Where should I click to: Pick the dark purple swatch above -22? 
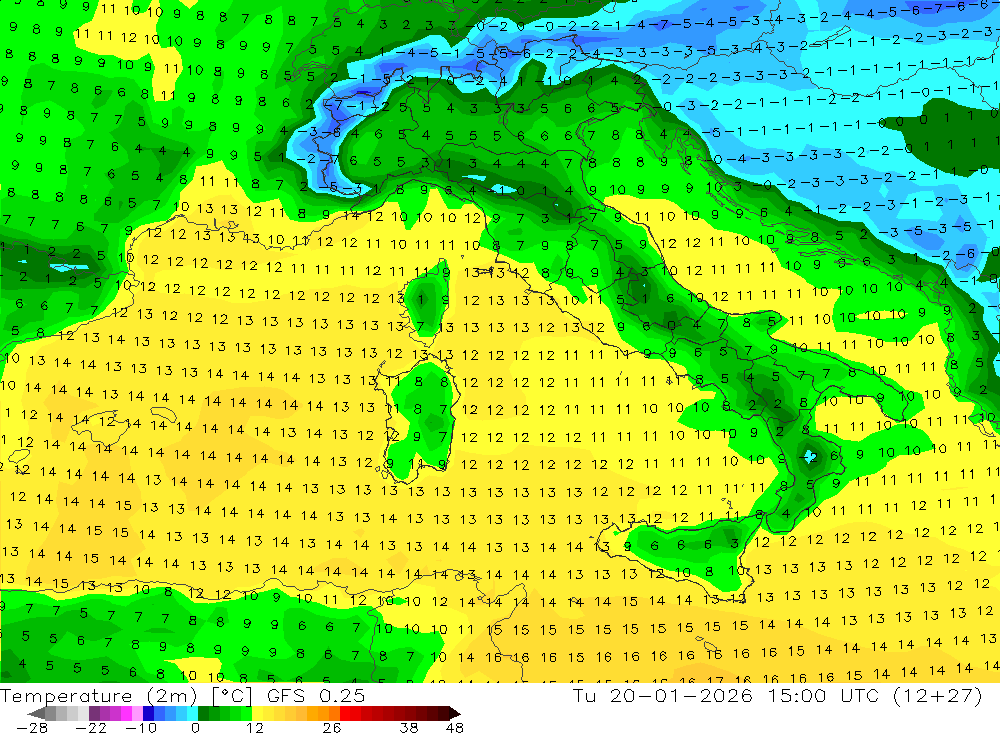click(94, 713)
